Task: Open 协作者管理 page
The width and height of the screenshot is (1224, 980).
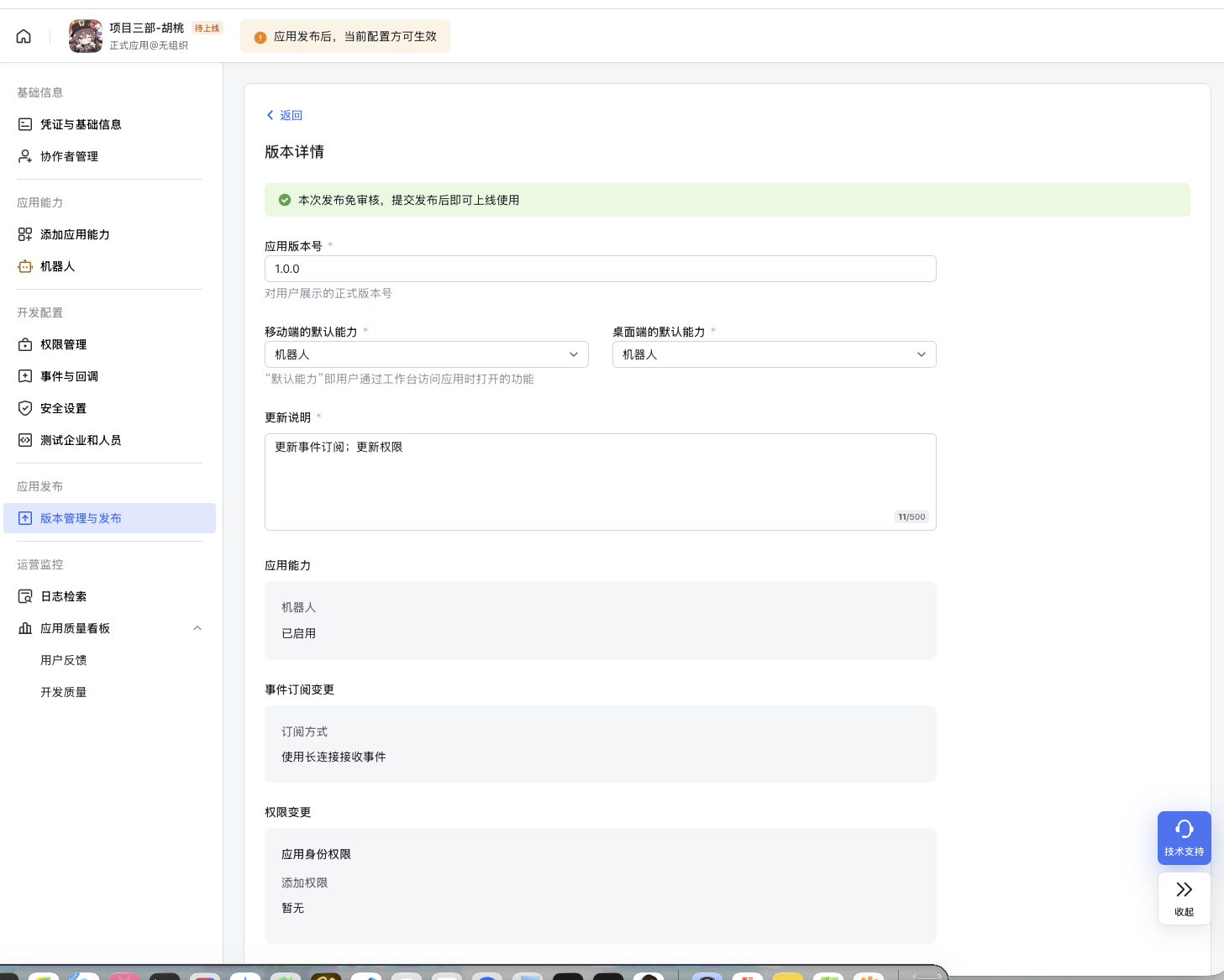Action: click(x=69, y=156)
